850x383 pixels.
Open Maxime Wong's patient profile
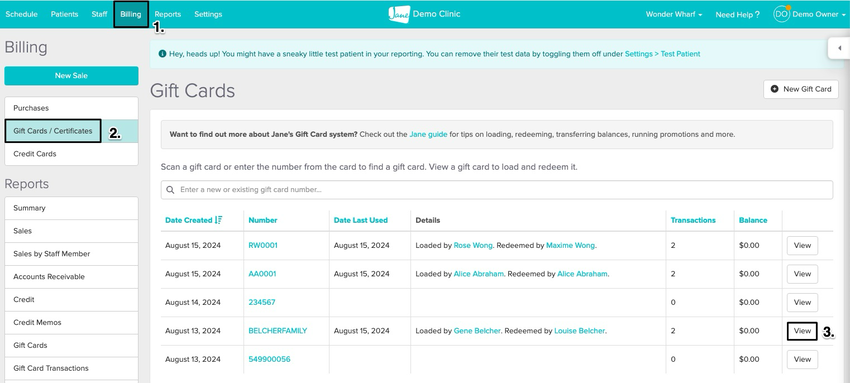pos(570,245)
